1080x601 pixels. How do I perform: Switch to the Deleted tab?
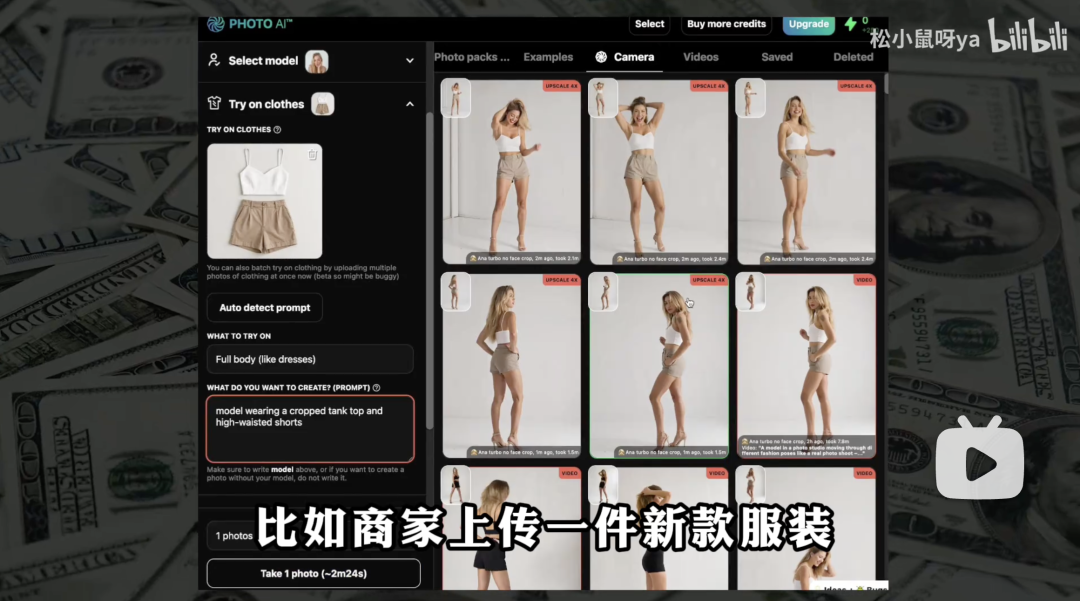point(853,57)
